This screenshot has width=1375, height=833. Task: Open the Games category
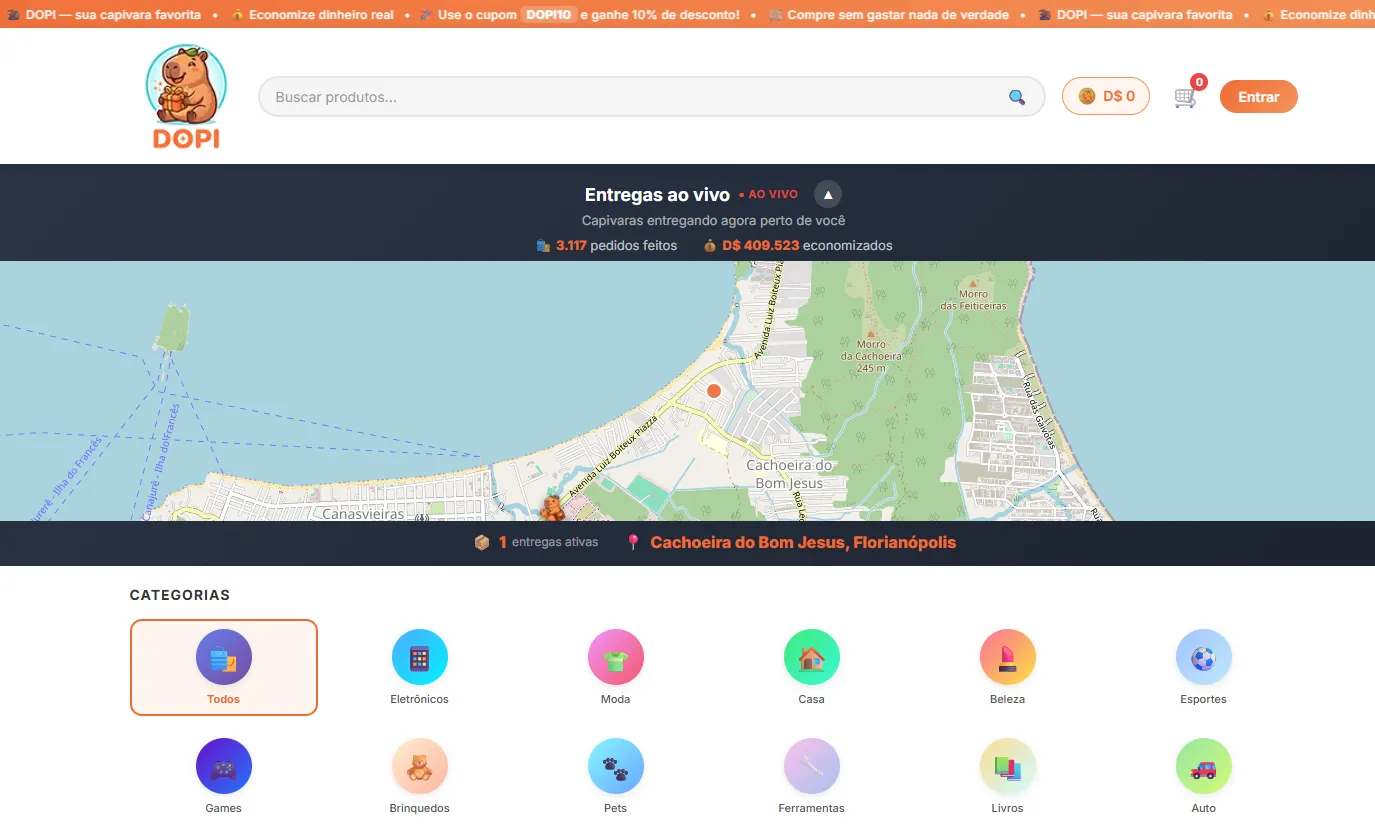click(x=224, y=776)
